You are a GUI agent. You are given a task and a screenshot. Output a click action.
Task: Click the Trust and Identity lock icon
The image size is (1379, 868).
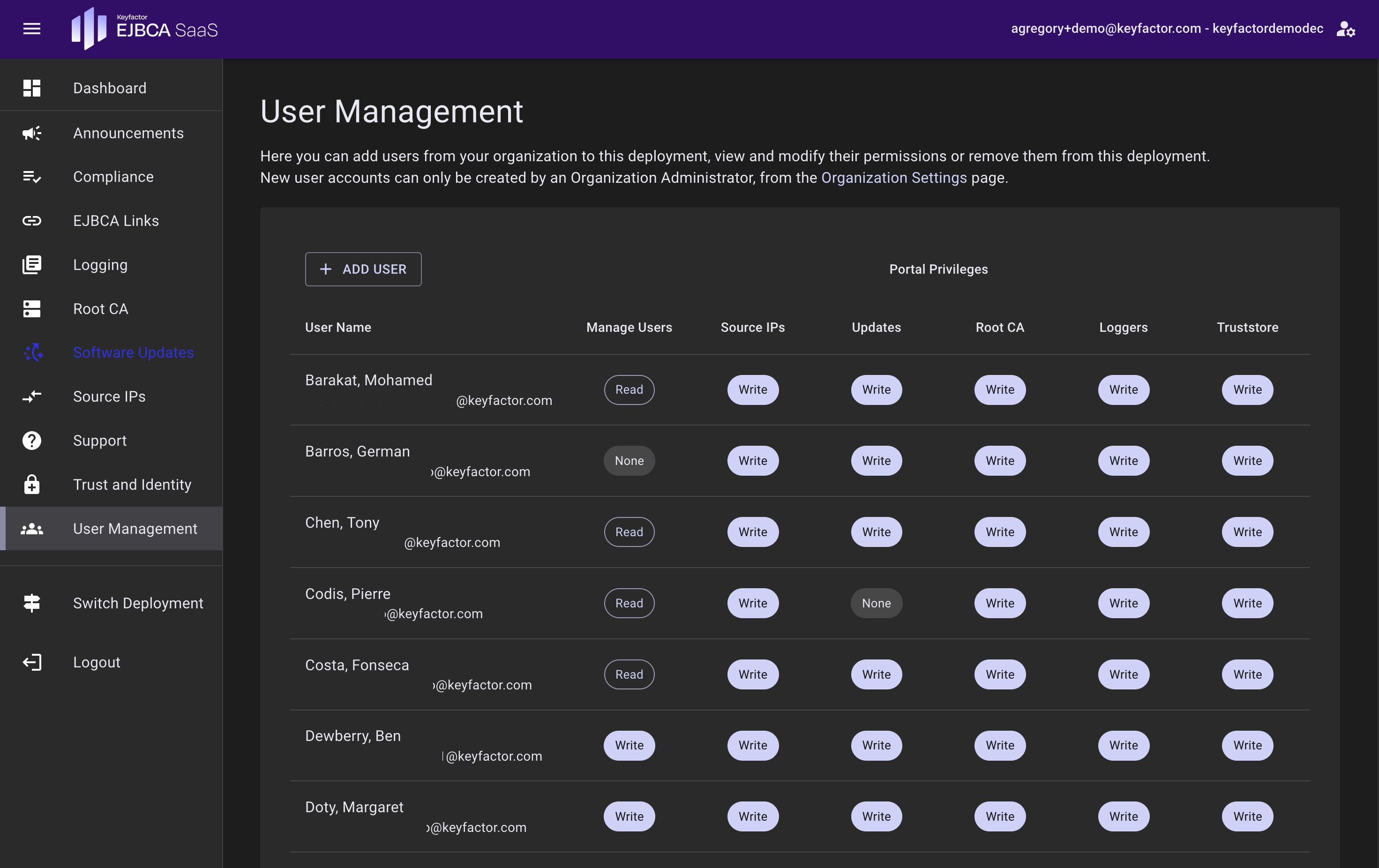(x=31, y=485)
